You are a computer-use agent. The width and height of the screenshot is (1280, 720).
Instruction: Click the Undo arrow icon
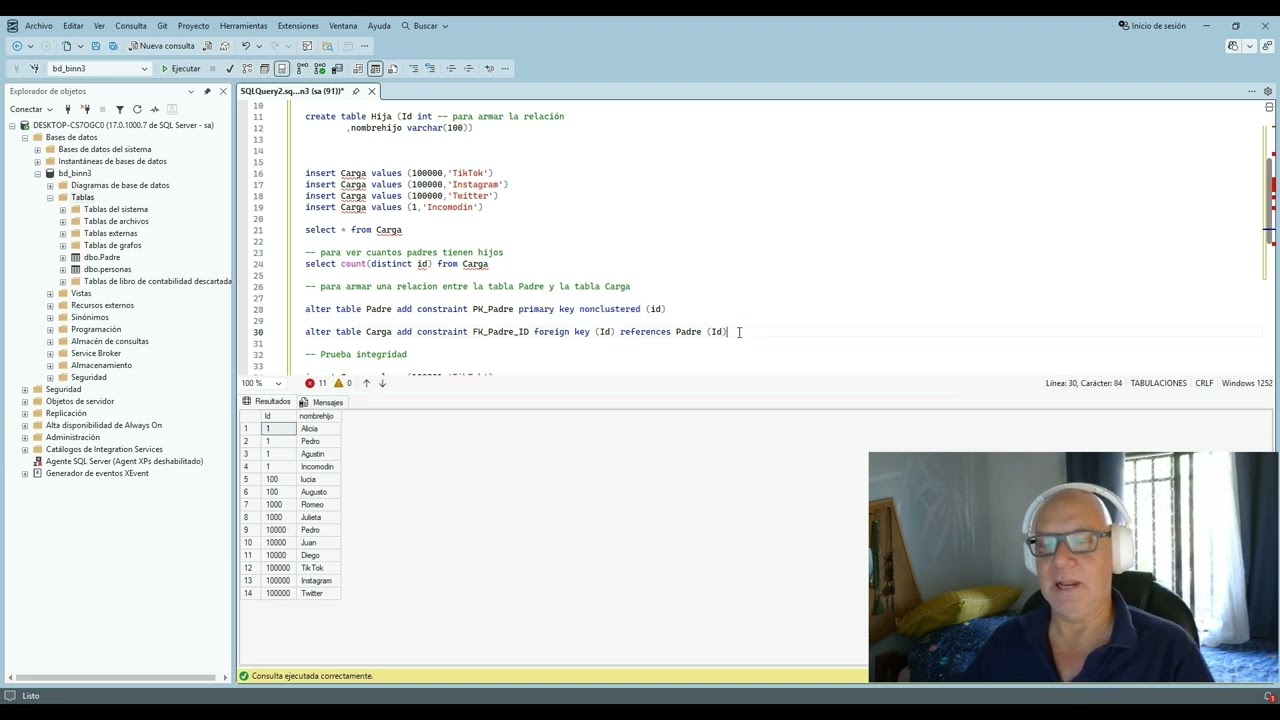coord(245,46)
